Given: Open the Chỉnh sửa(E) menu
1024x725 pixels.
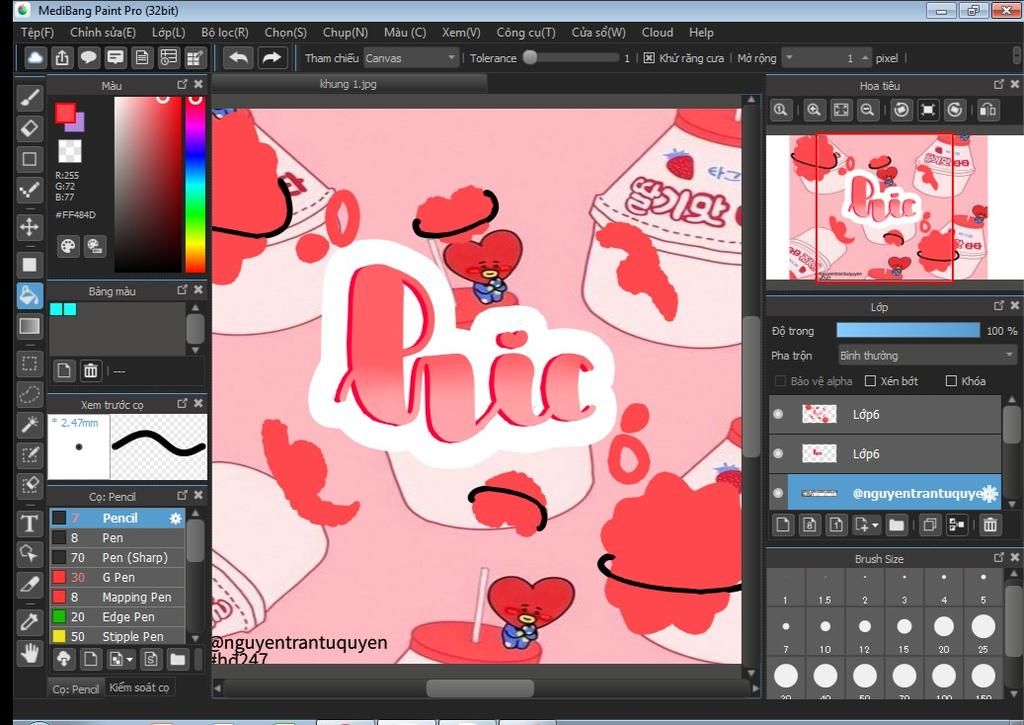Looking at the screenshot, I should pyautogui.click(x=103, y=32).
